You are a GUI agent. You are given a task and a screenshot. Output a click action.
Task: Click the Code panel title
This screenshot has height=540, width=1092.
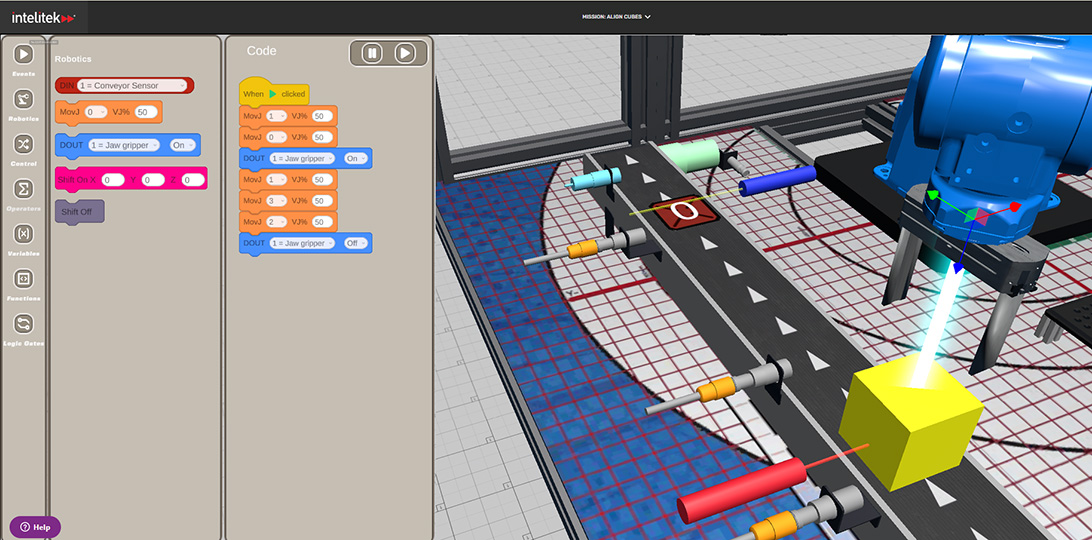pyautogui.click(x=261, y=51)
